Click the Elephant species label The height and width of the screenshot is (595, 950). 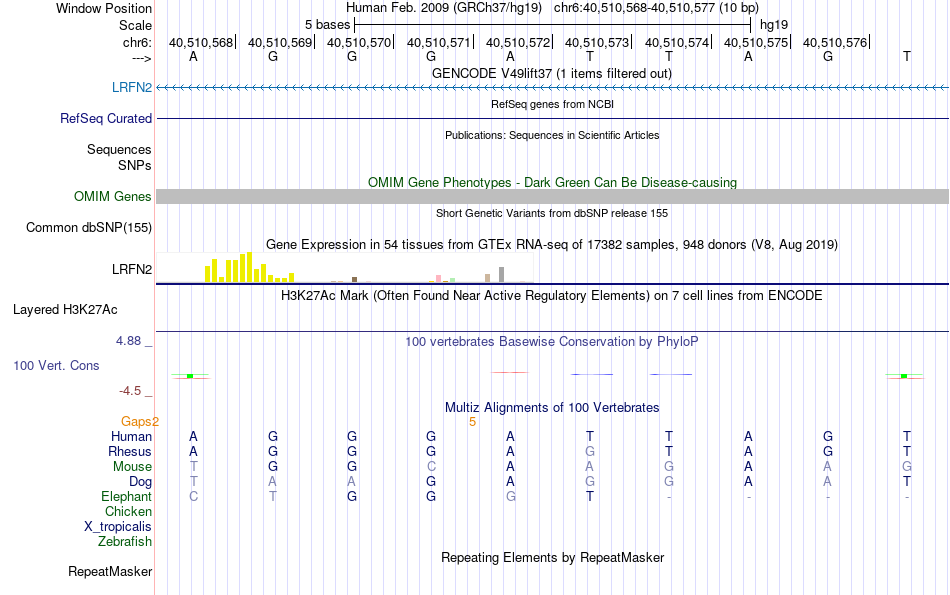pyautogui.click(x=126, y=496)
